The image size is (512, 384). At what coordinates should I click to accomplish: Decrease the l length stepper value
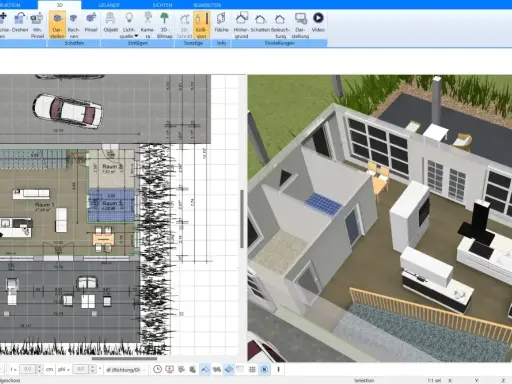[x=39, y=371]
